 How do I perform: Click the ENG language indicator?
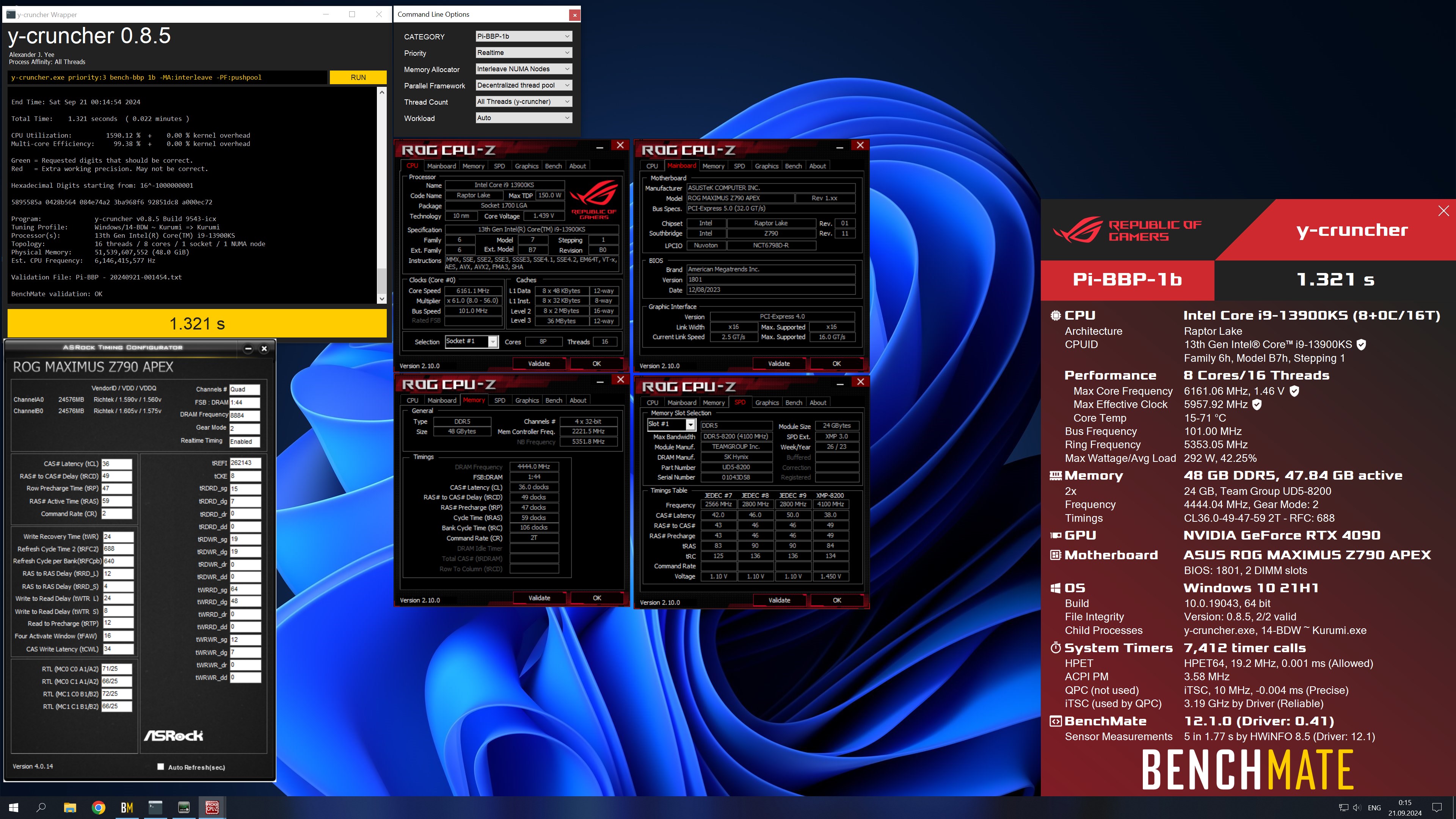tap(1374, 808)
